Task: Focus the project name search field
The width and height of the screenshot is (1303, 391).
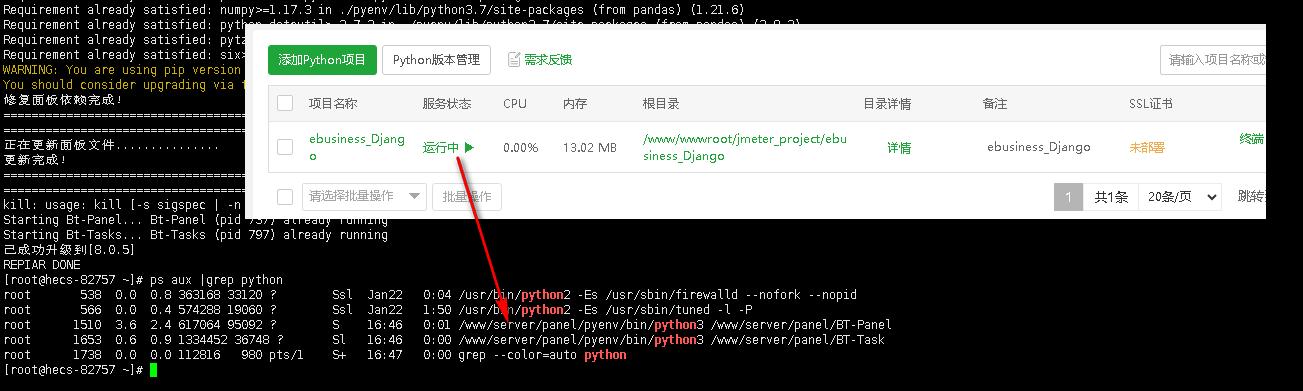Action: tap(1213, 60)
